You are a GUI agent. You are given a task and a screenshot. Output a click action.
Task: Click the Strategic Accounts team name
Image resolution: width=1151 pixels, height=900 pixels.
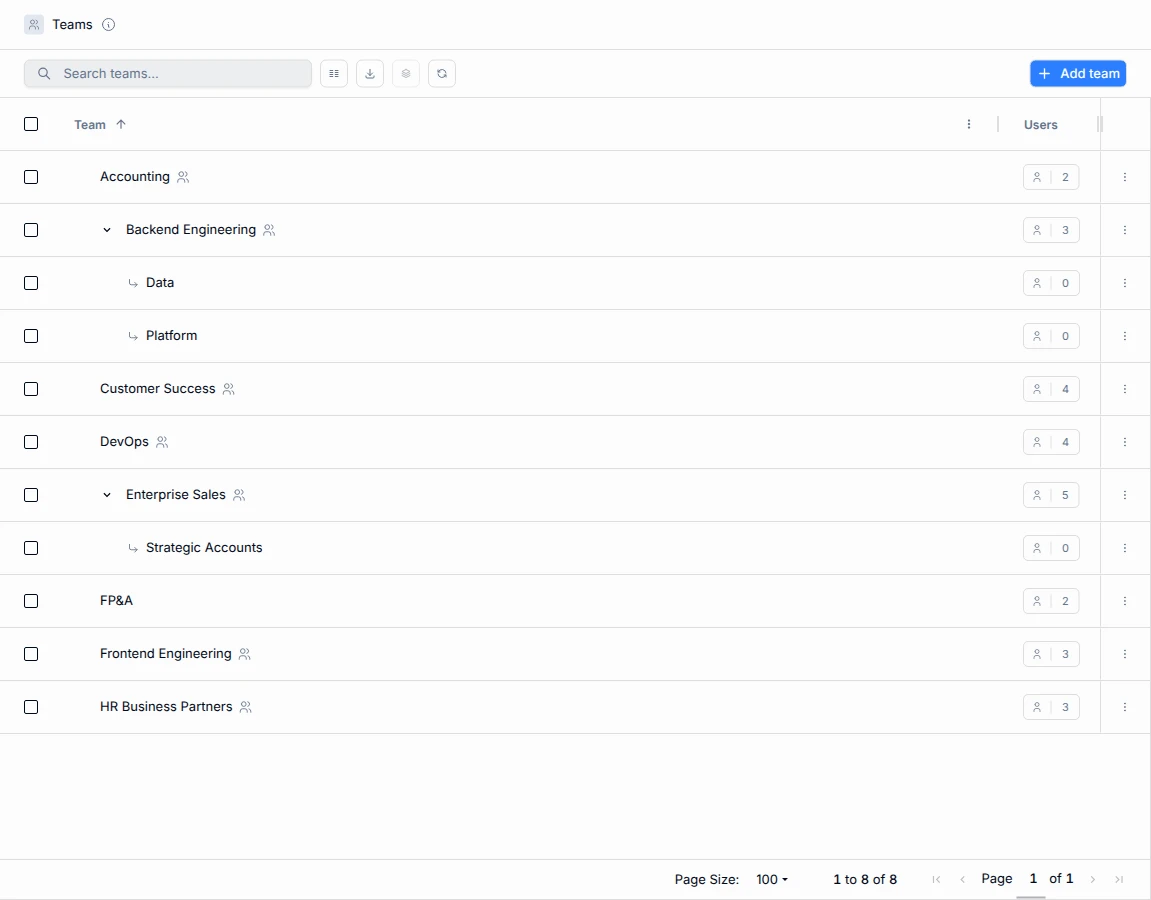tap(204, 548)
